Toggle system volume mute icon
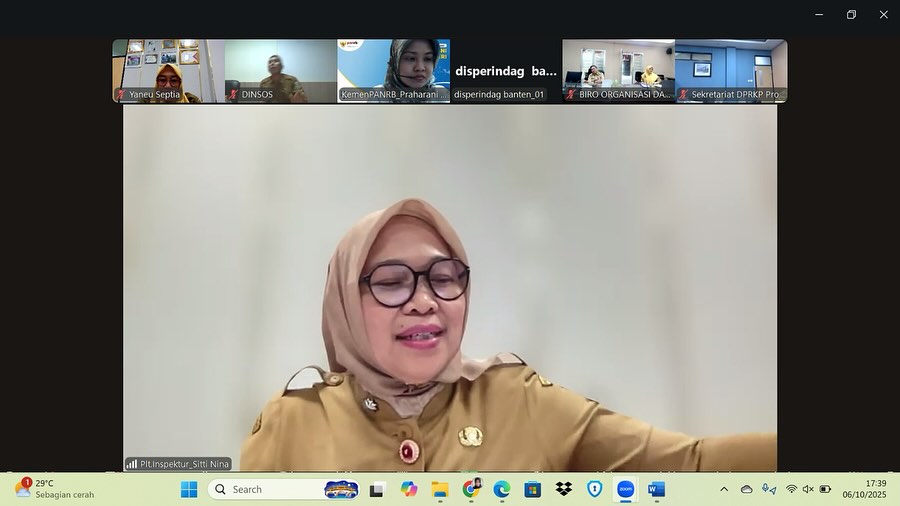The width and height of the screenshot is (900, 506). [x=808, y=489]
